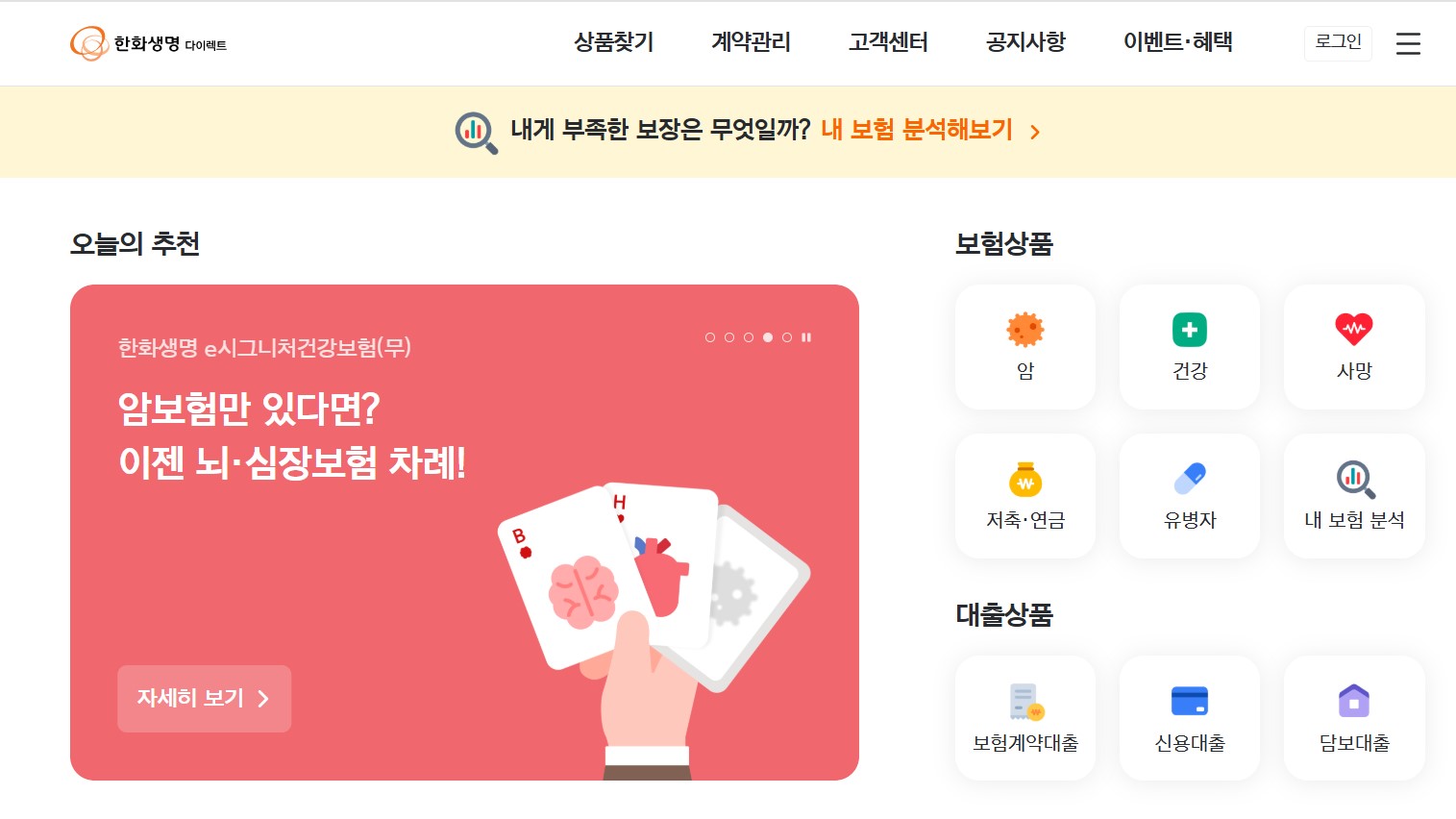1456x819 pixels.
Task: Select the 보험계약대출 document icon
Action: (1026, 702)
